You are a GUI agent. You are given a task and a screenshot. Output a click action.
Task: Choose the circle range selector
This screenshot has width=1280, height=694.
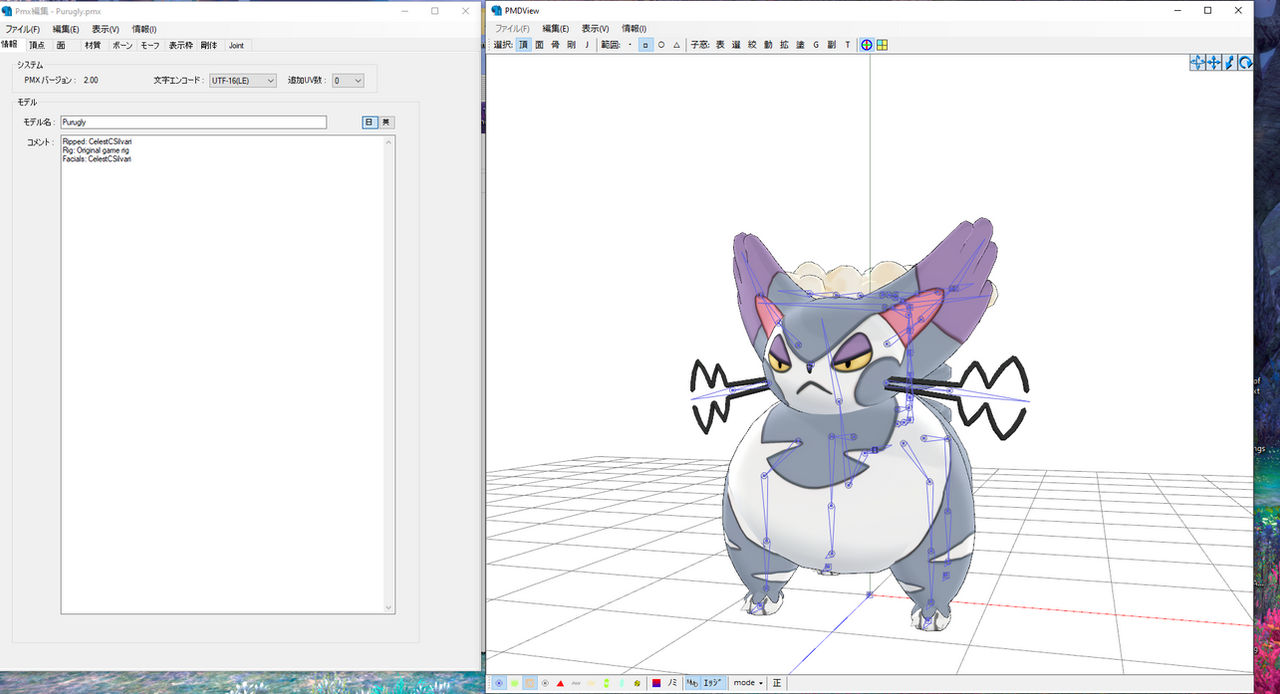pyautogui.click(x=661, y=45)
